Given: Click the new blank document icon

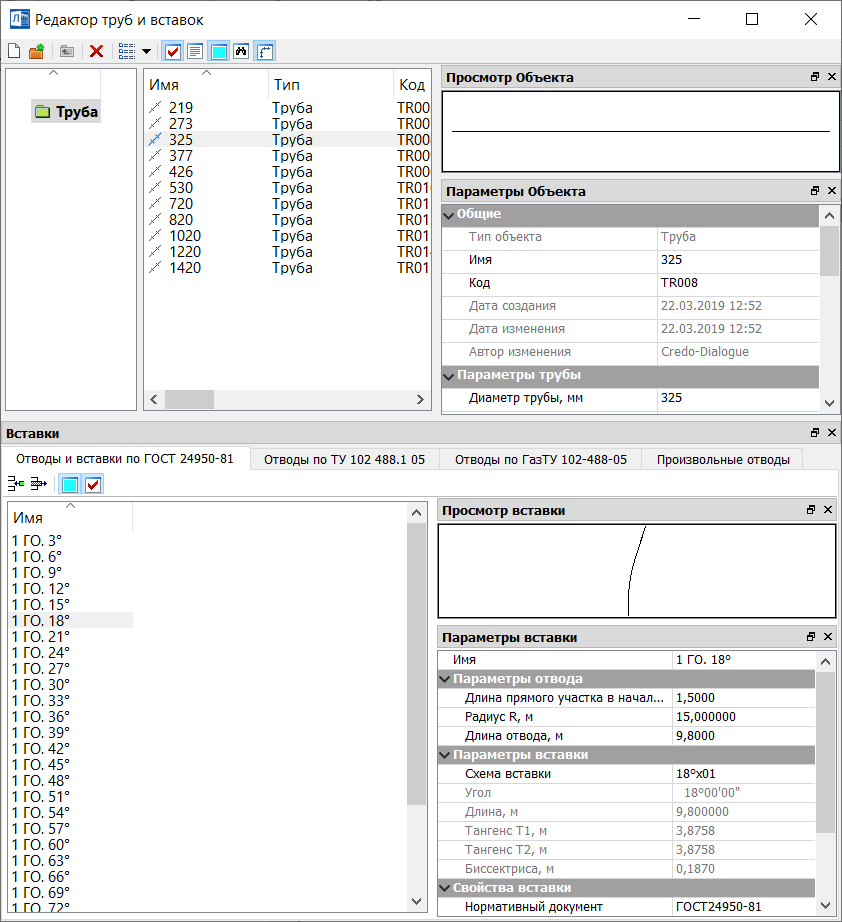Looking at the screenshot, I should click(14, 52).
